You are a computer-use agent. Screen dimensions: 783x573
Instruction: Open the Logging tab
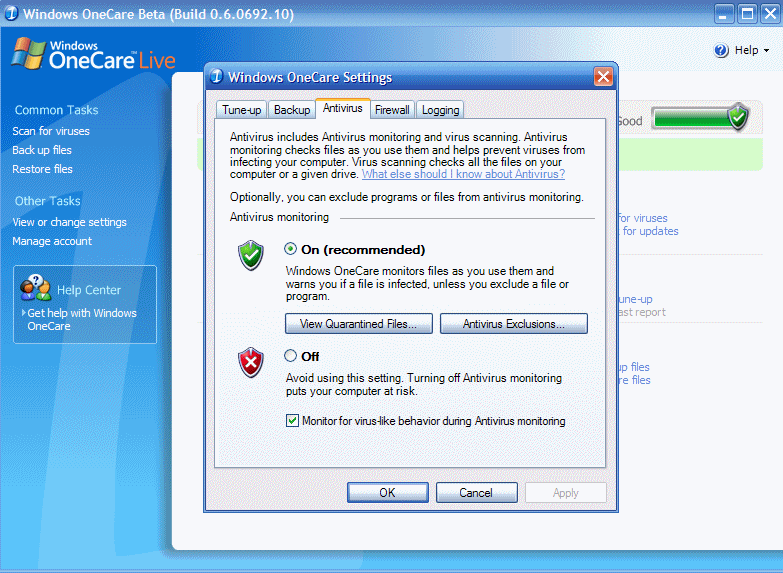440,110
